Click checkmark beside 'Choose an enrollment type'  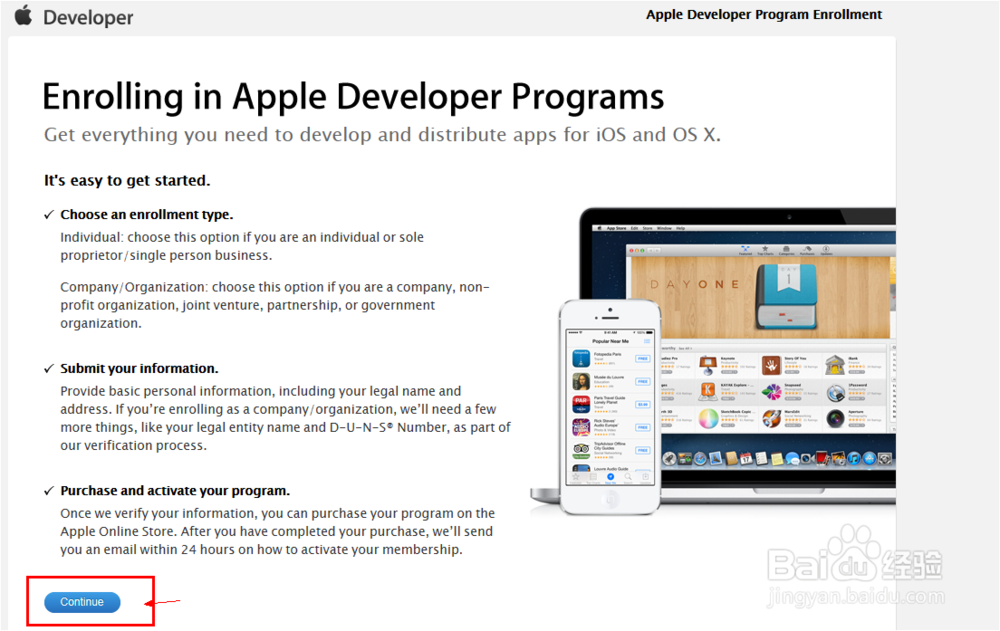point(48,215)
